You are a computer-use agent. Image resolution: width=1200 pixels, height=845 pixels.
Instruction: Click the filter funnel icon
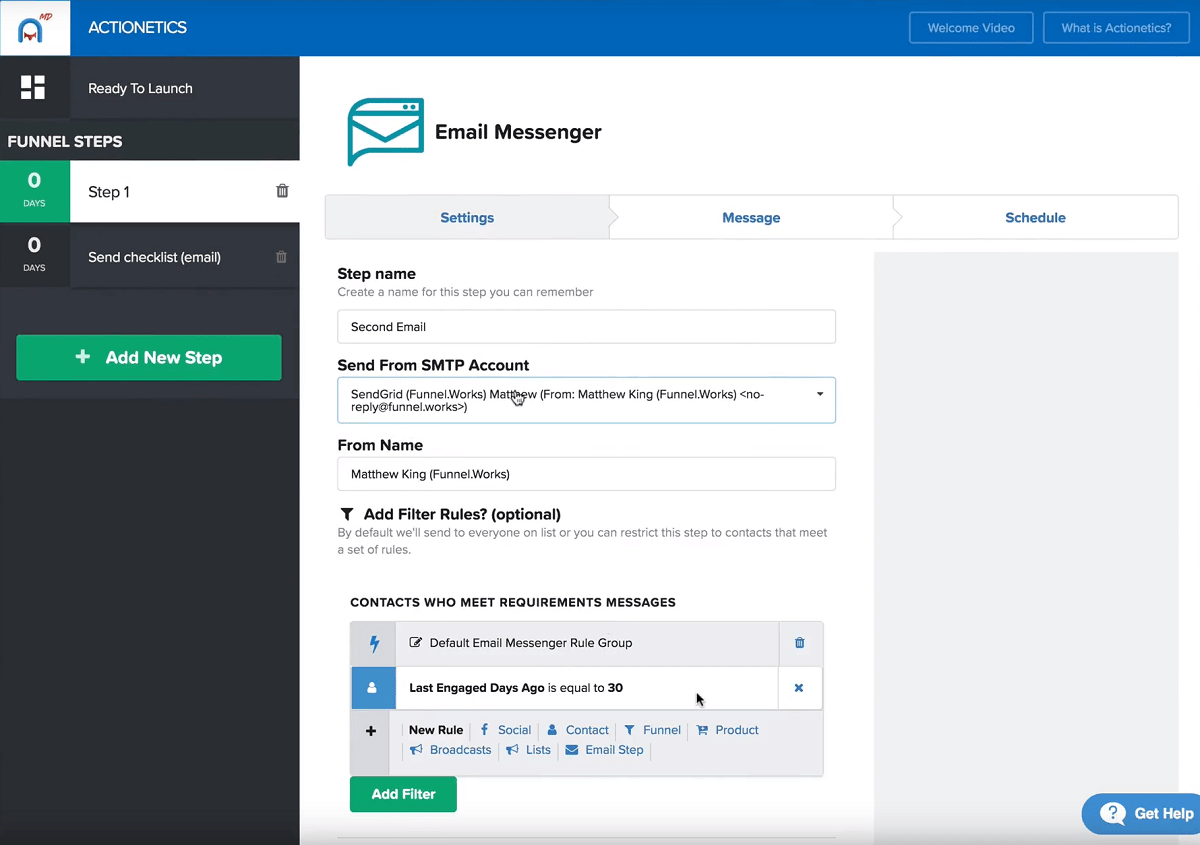point(346,514)
